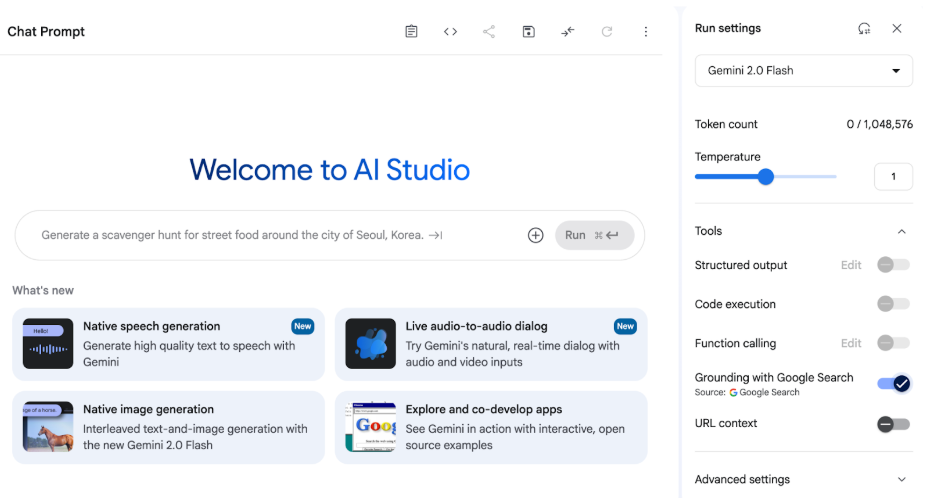Click the Live audio-to-audio blue blob thumbnail

371,343
